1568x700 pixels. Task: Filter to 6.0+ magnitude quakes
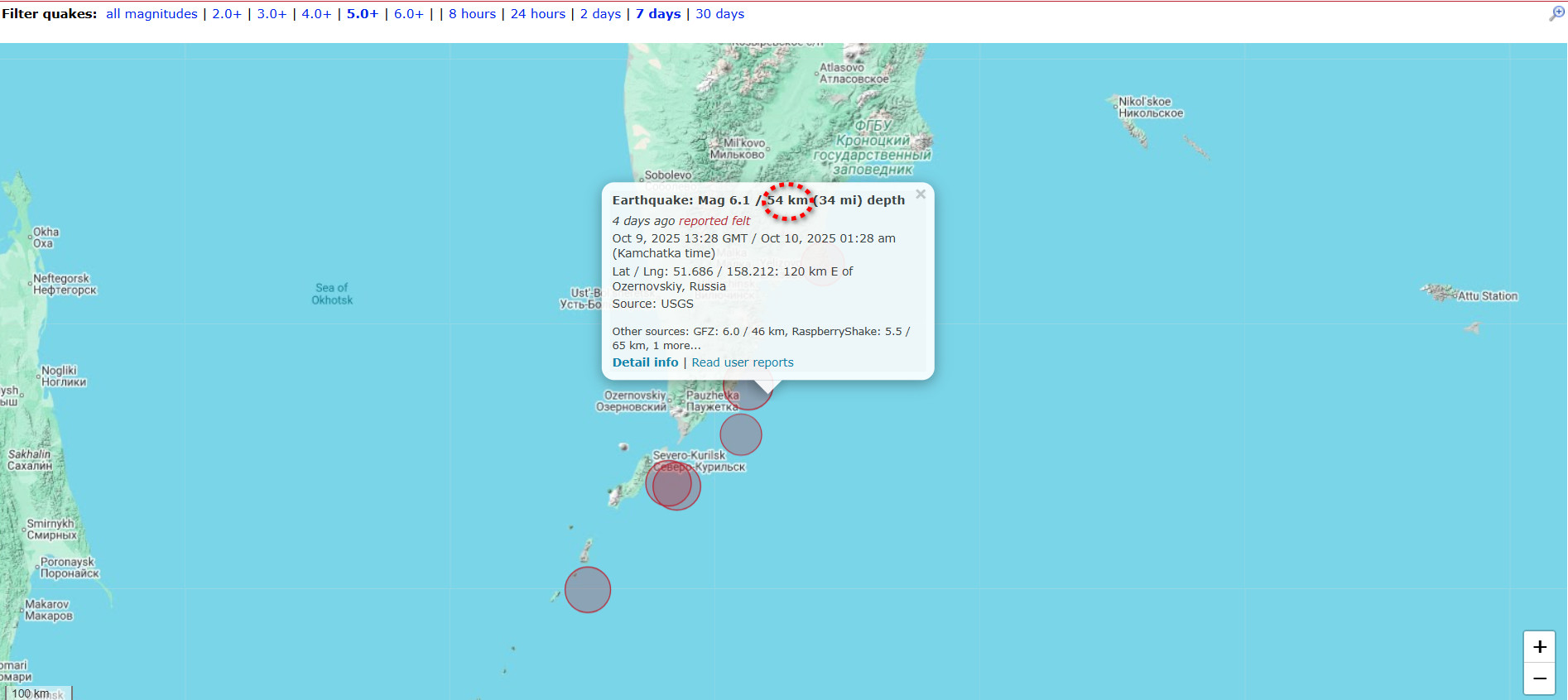408,14
